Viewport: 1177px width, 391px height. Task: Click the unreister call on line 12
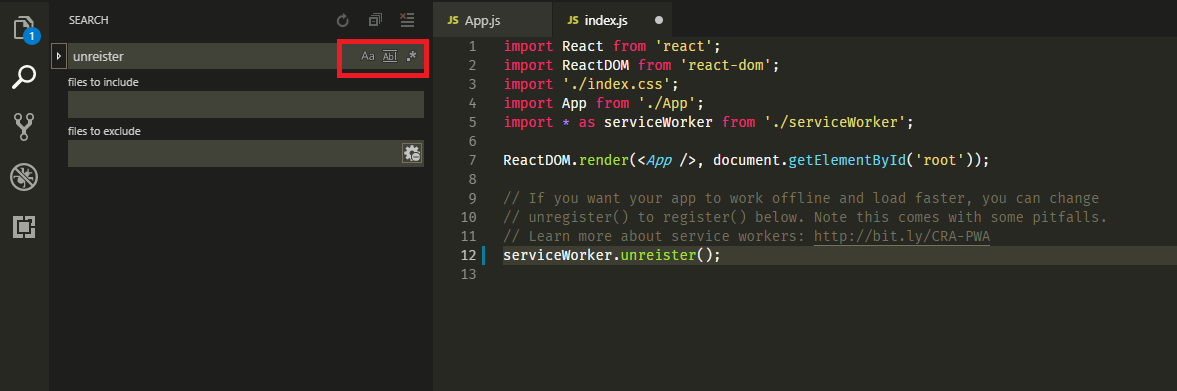point(658,255)
